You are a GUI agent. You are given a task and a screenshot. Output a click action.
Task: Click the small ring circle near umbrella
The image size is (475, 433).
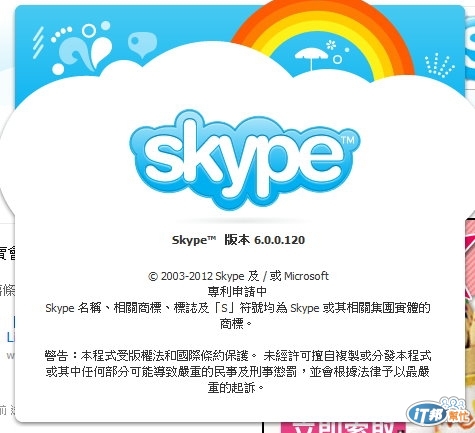pyautogui.click(x=338, y=60)
